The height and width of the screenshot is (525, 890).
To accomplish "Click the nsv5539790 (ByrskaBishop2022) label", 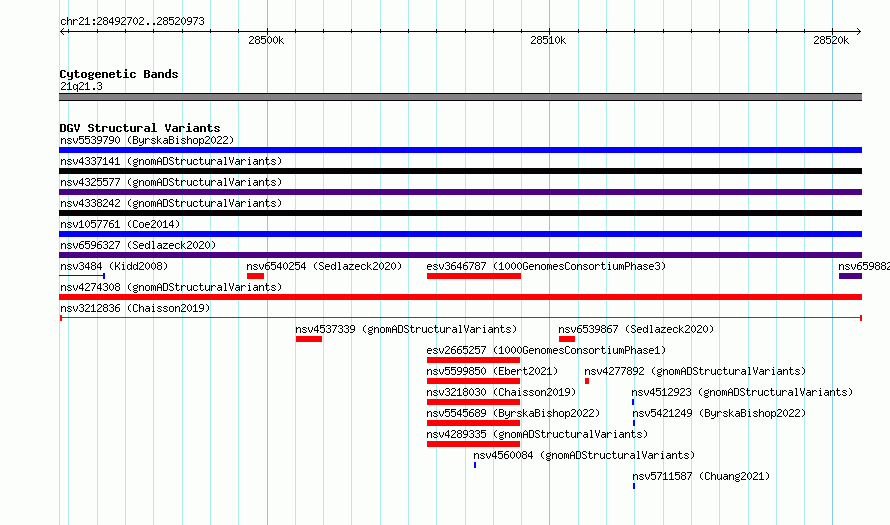I will point(147,140).
